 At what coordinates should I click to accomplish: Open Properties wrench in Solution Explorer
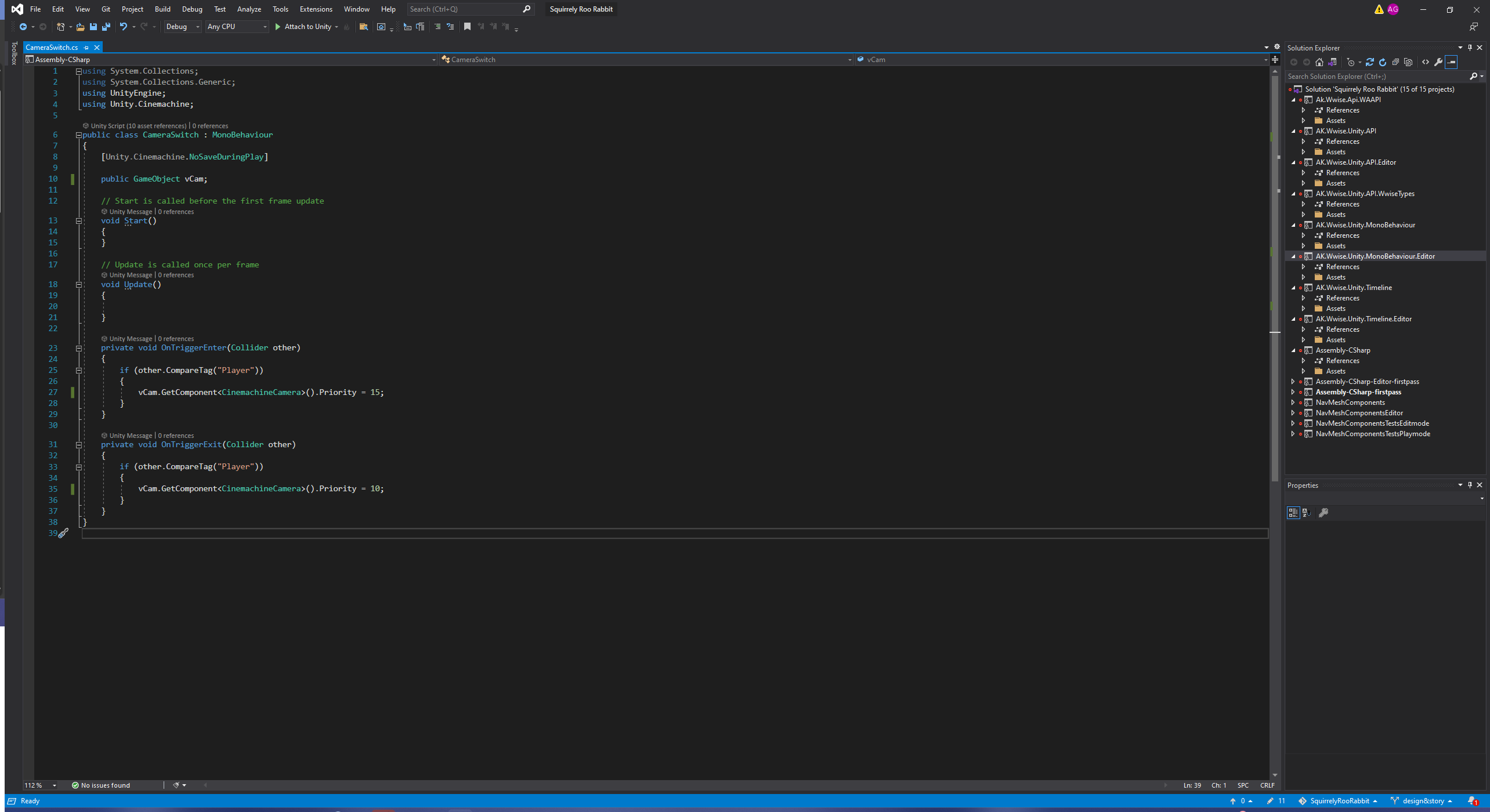click(1438, 62)
